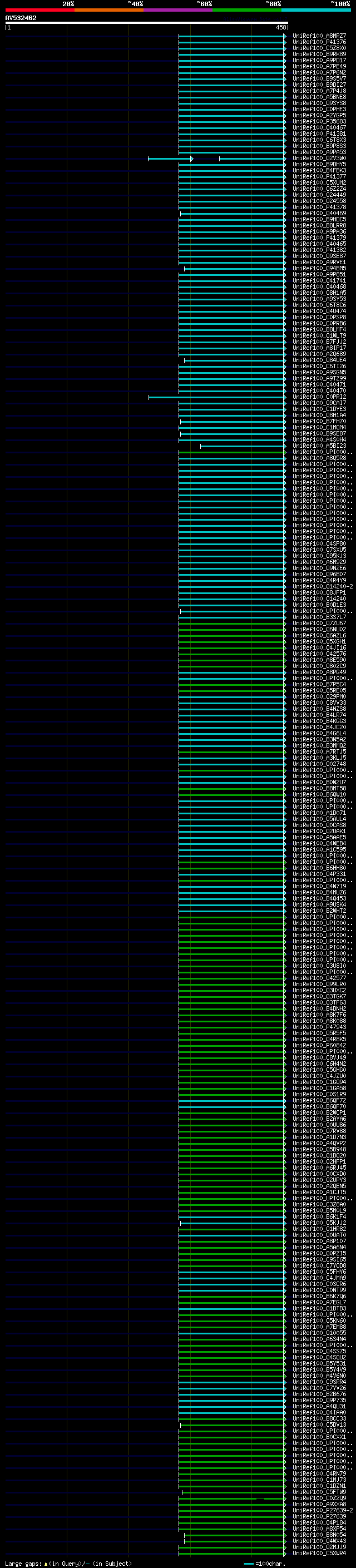Image resolution: width=356 pixels, height=1568 pixels.
Task: Click the purple ~60% identity legend bar
Action: [x=177, y=10]
